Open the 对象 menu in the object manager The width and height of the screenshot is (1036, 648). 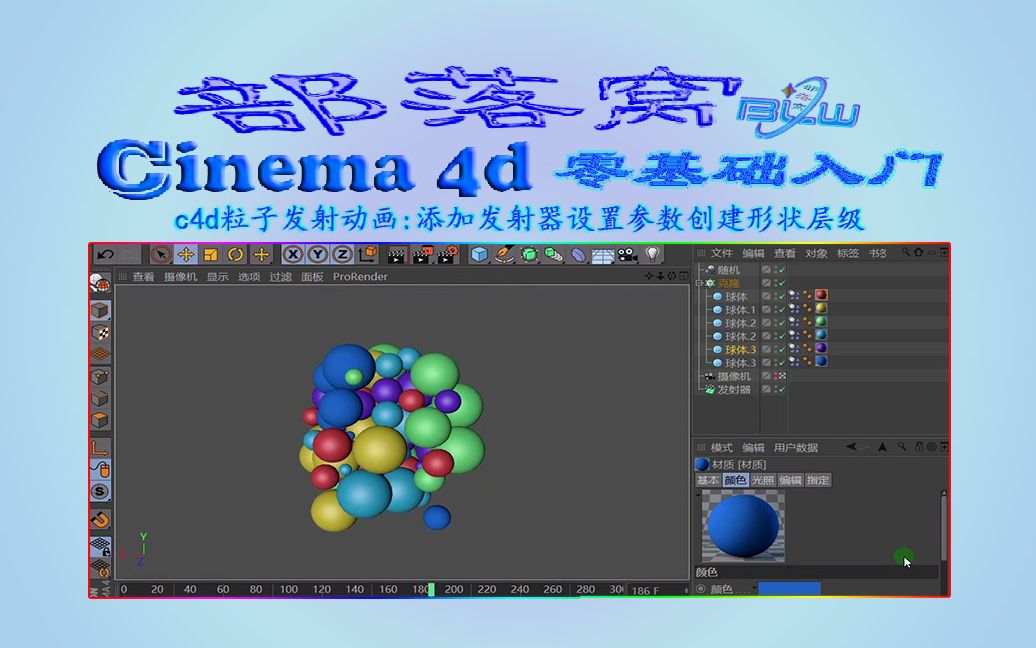pos(817,254)
